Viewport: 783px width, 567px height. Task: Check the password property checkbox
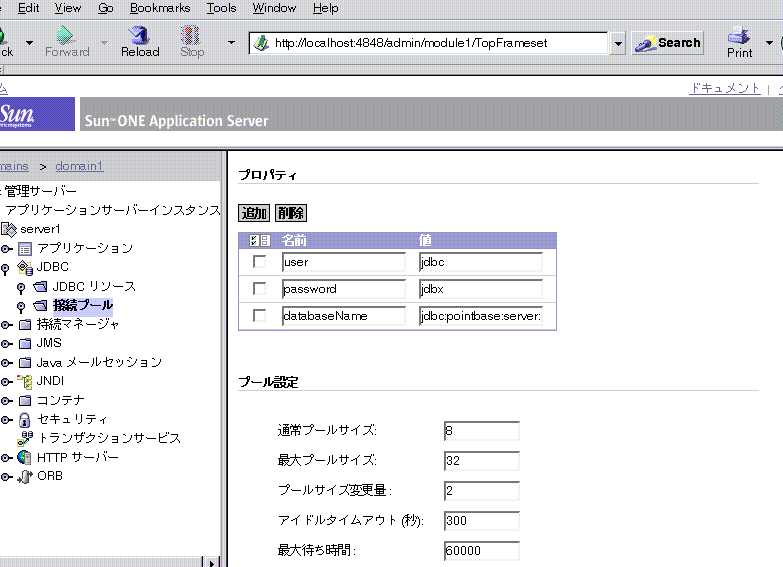click(x=260, y=289)
